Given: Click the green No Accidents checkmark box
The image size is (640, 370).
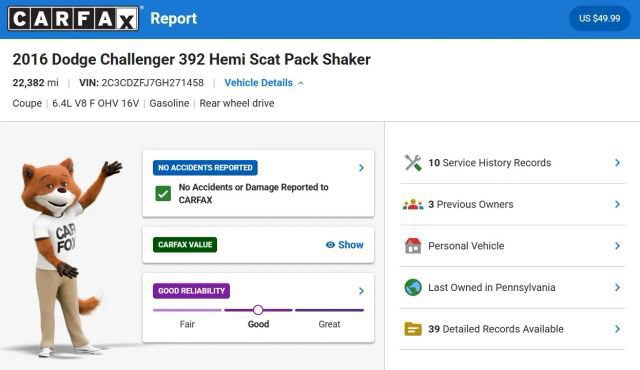Looking at the screenshot, I should [163, 193].
